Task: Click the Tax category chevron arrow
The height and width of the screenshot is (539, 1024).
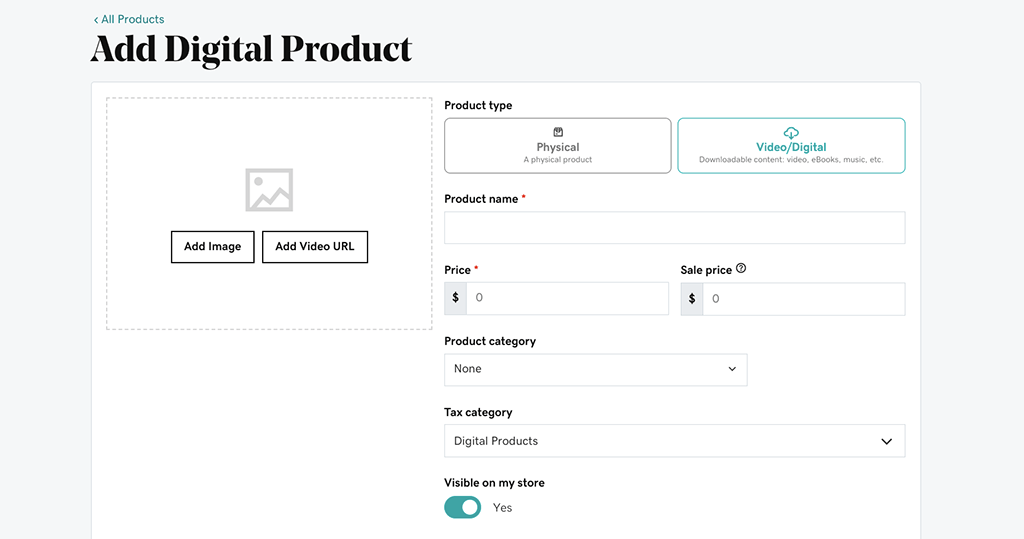Action: click(x=886, y=441)
